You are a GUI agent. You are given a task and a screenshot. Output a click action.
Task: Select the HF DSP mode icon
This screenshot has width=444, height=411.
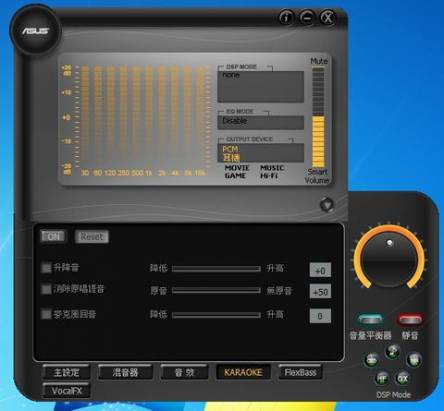coord(382,378)
